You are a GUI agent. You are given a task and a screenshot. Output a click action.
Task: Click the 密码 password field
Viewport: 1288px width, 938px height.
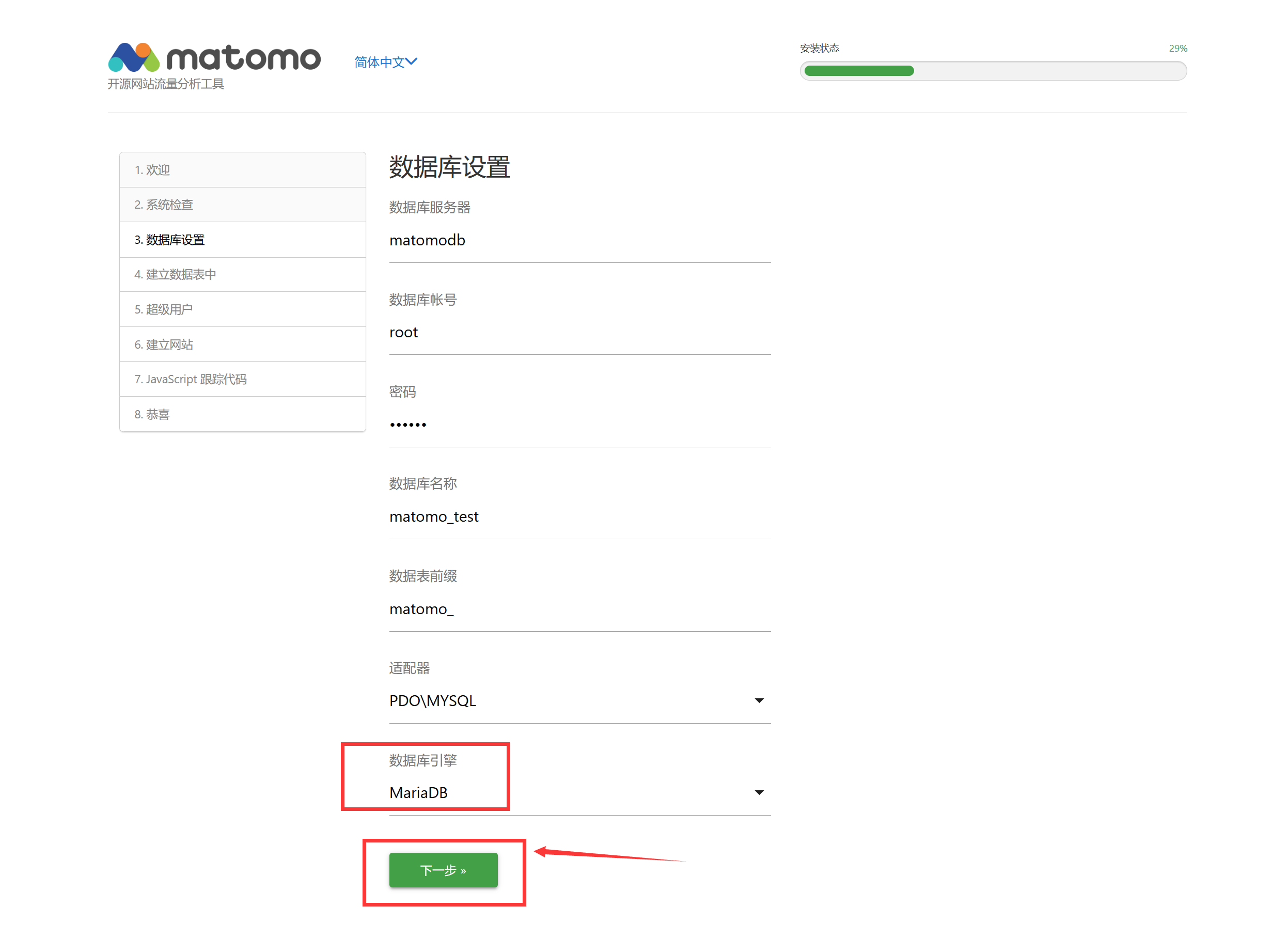pos(579,425)
